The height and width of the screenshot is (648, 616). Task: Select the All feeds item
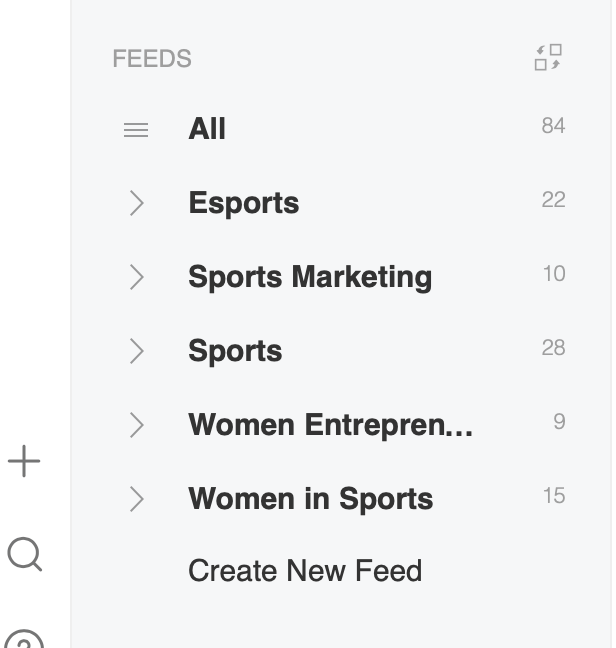(207, 129)
